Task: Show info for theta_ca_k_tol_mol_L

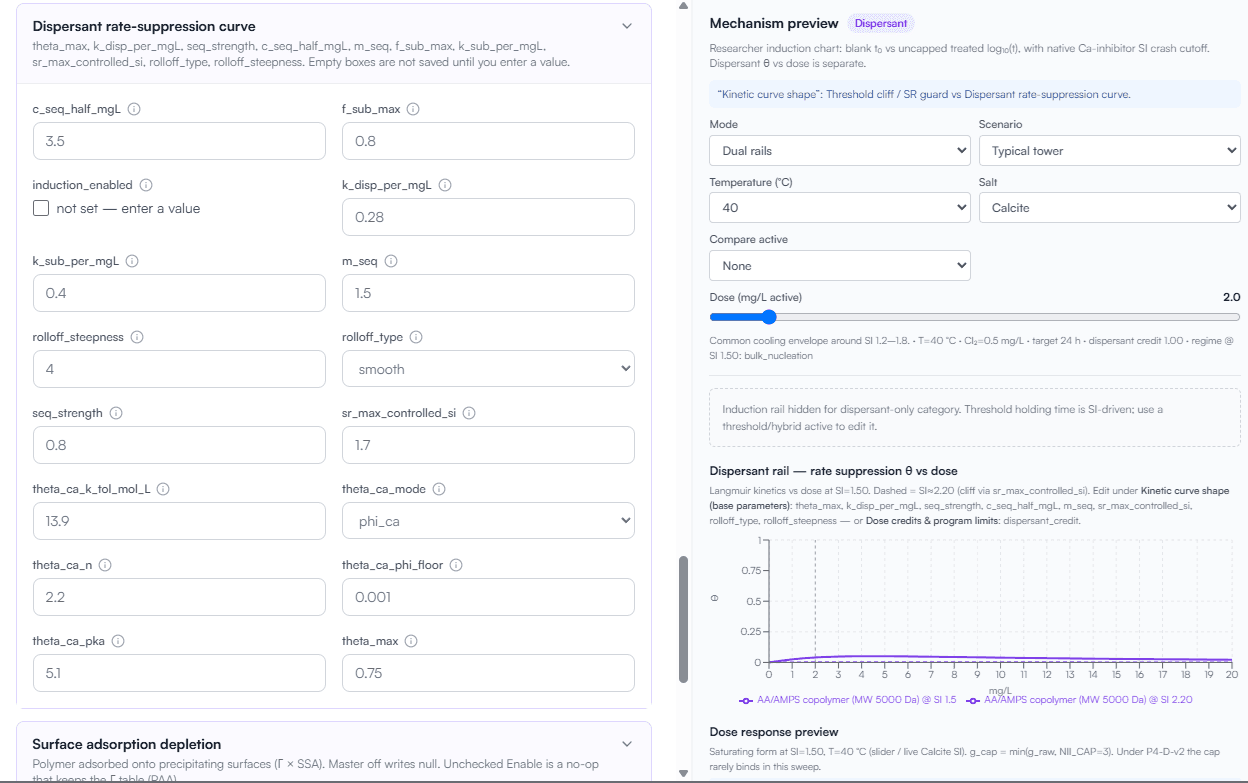Action: click(163, 489)
